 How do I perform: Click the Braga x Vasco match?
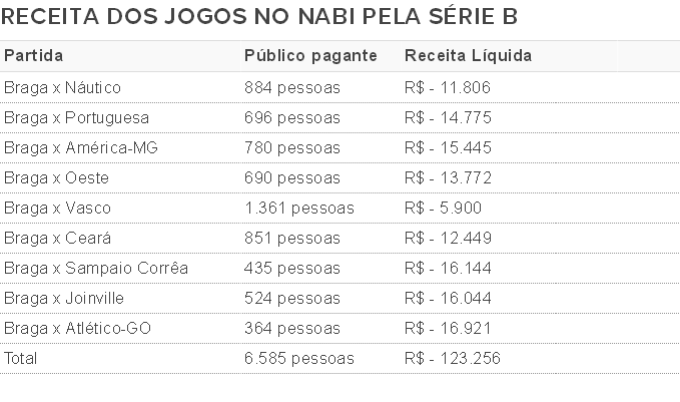click(57, 208)
